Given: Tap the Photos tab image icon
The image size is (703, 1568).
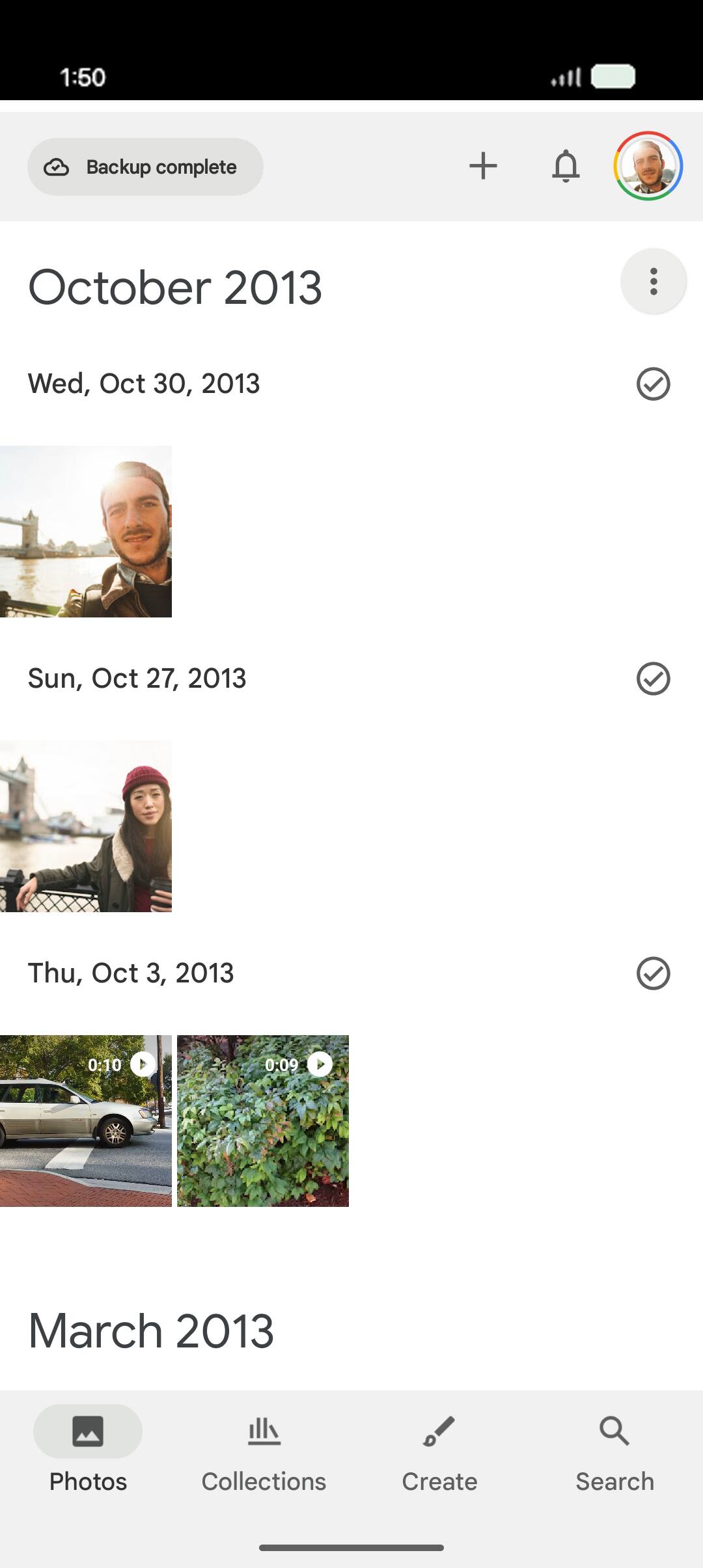Looking at the screenshot, I should tap(88, 1431).
